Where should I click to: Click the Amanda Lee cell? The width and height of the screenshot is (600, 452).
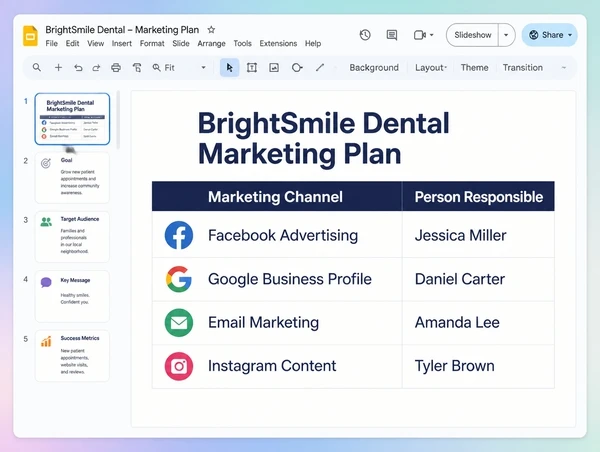pos(478,323)
